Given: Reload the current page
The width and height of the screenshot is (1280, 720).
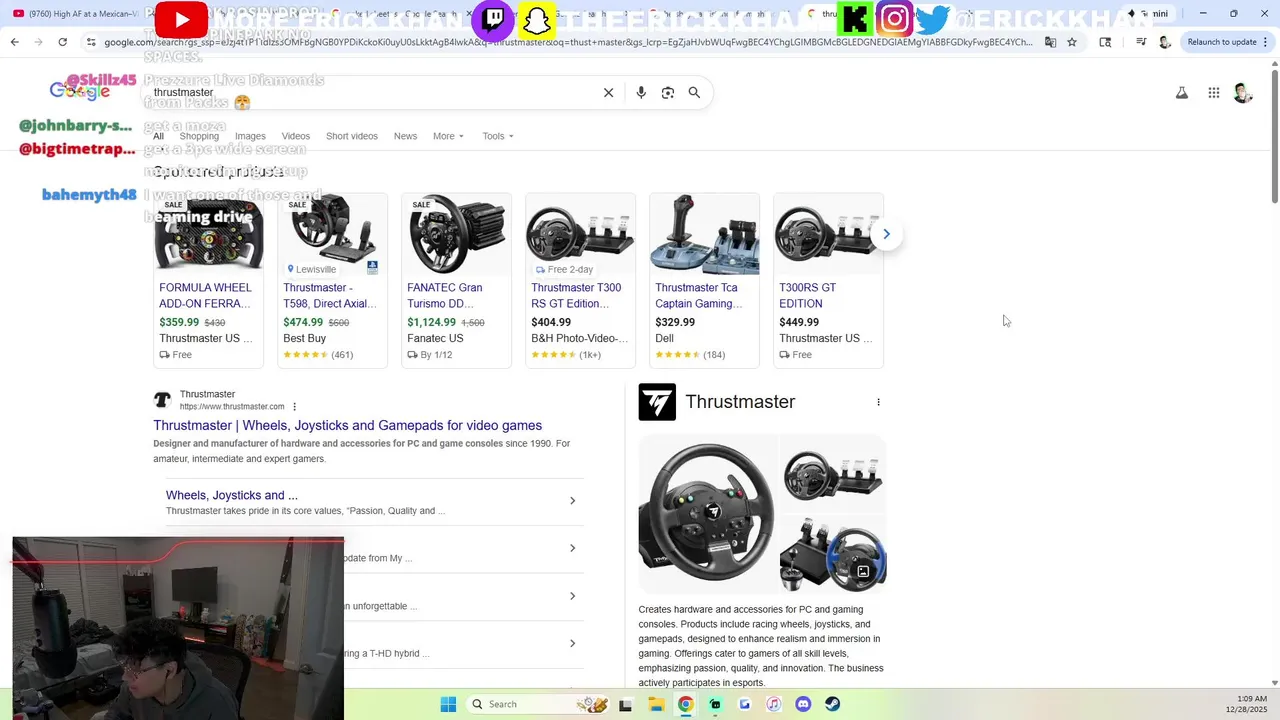Looking at the screenshot, I should 62,42.
